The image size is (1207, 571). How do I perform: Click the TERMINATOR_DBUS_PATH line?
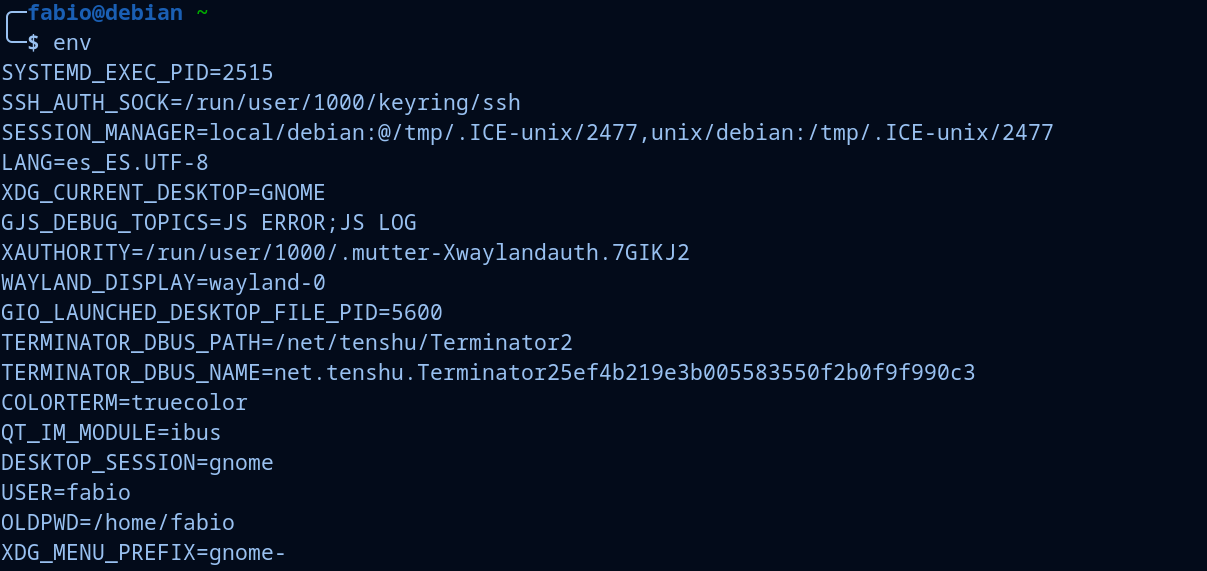click(287, 343)
